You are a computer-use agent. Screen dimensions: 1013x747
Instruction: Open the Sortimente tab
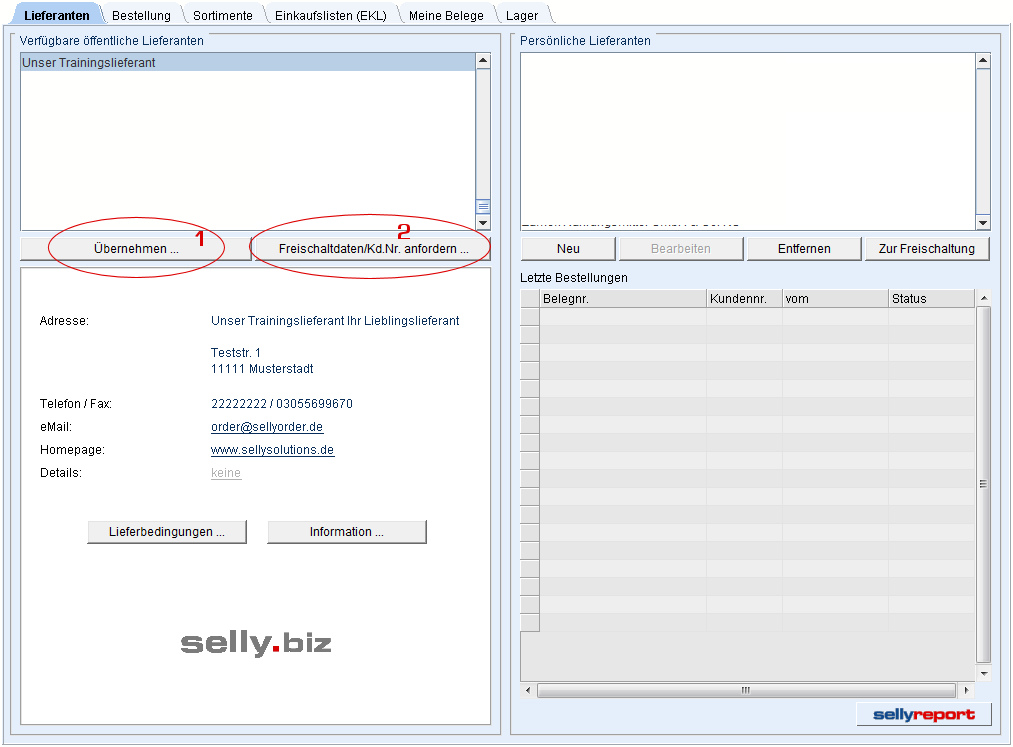[x=224, y=15]
